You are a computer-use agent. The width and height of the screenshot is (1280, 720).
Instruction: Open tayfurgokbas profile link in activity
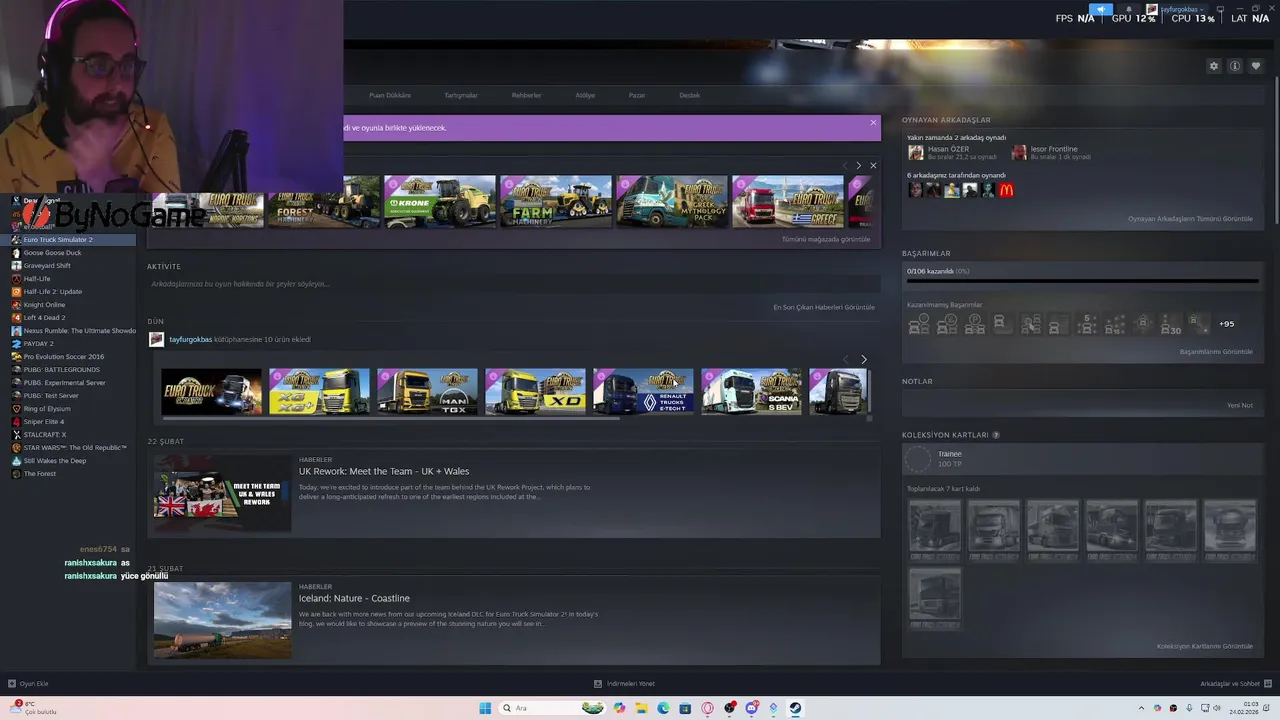coord(190,339)
